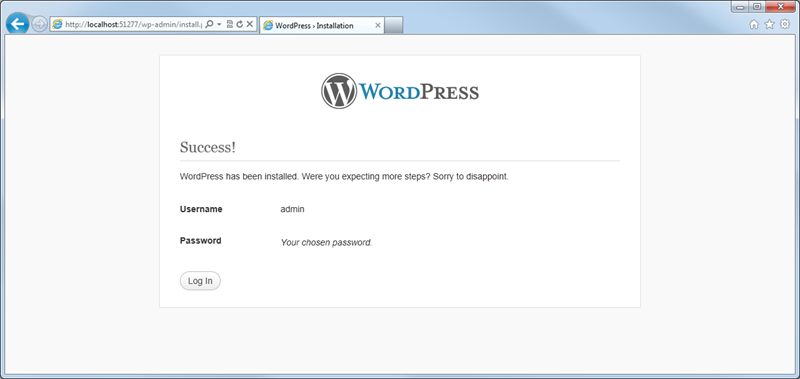This screenshot has height=379, width=800.
Task: Click the browser forward arrow
Action: [39, 24]
